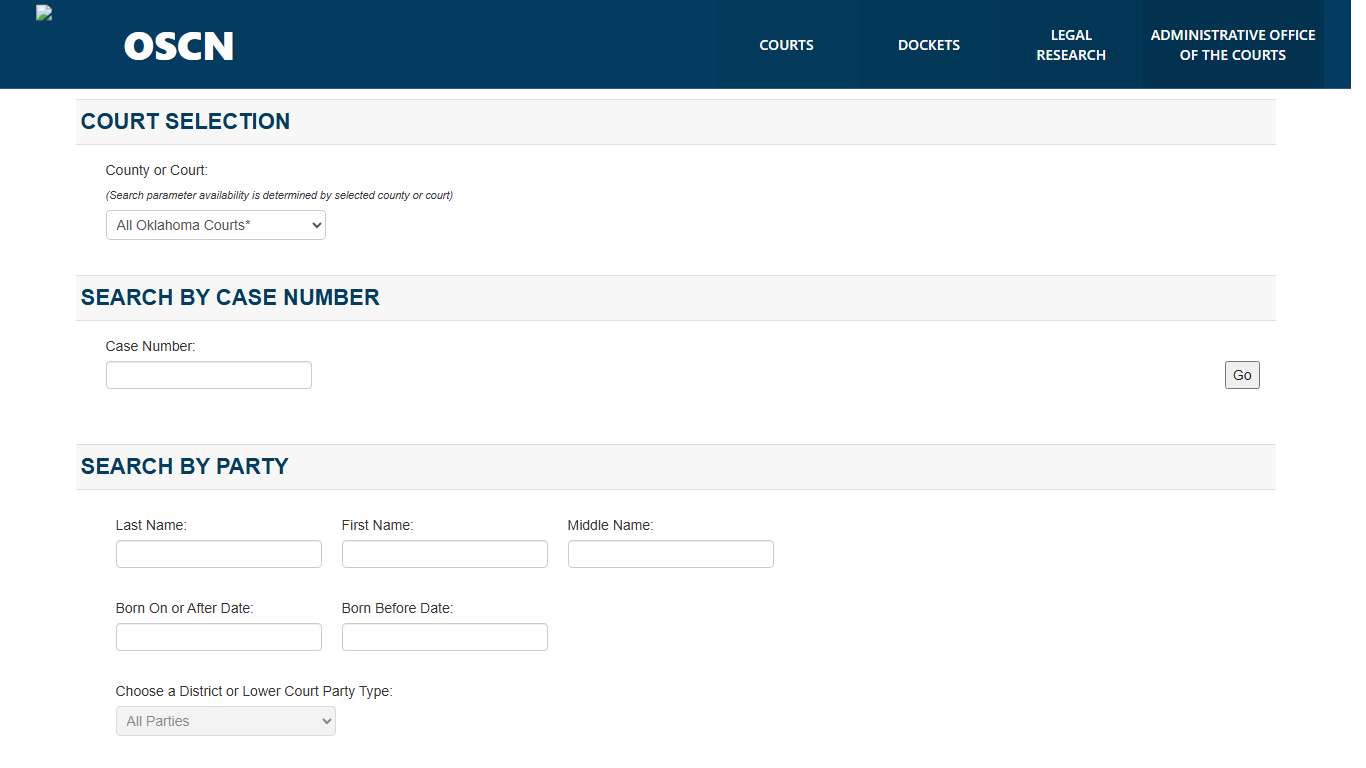Click the SEARCH BY CASE NUMBER heading
The image size is (1366, 768).
[x=229, y=297]
